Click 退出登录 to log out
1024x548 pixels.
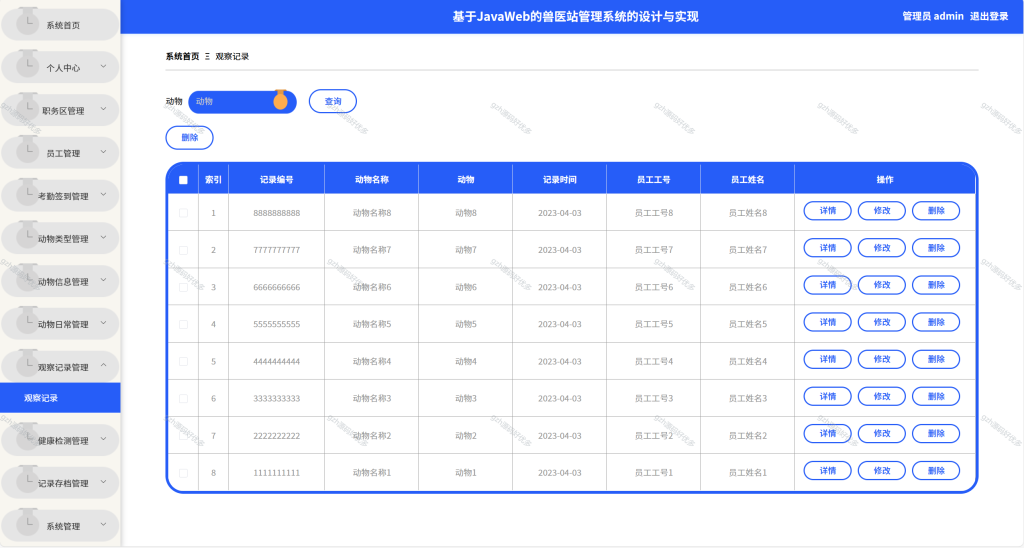(x=989, y=16)
